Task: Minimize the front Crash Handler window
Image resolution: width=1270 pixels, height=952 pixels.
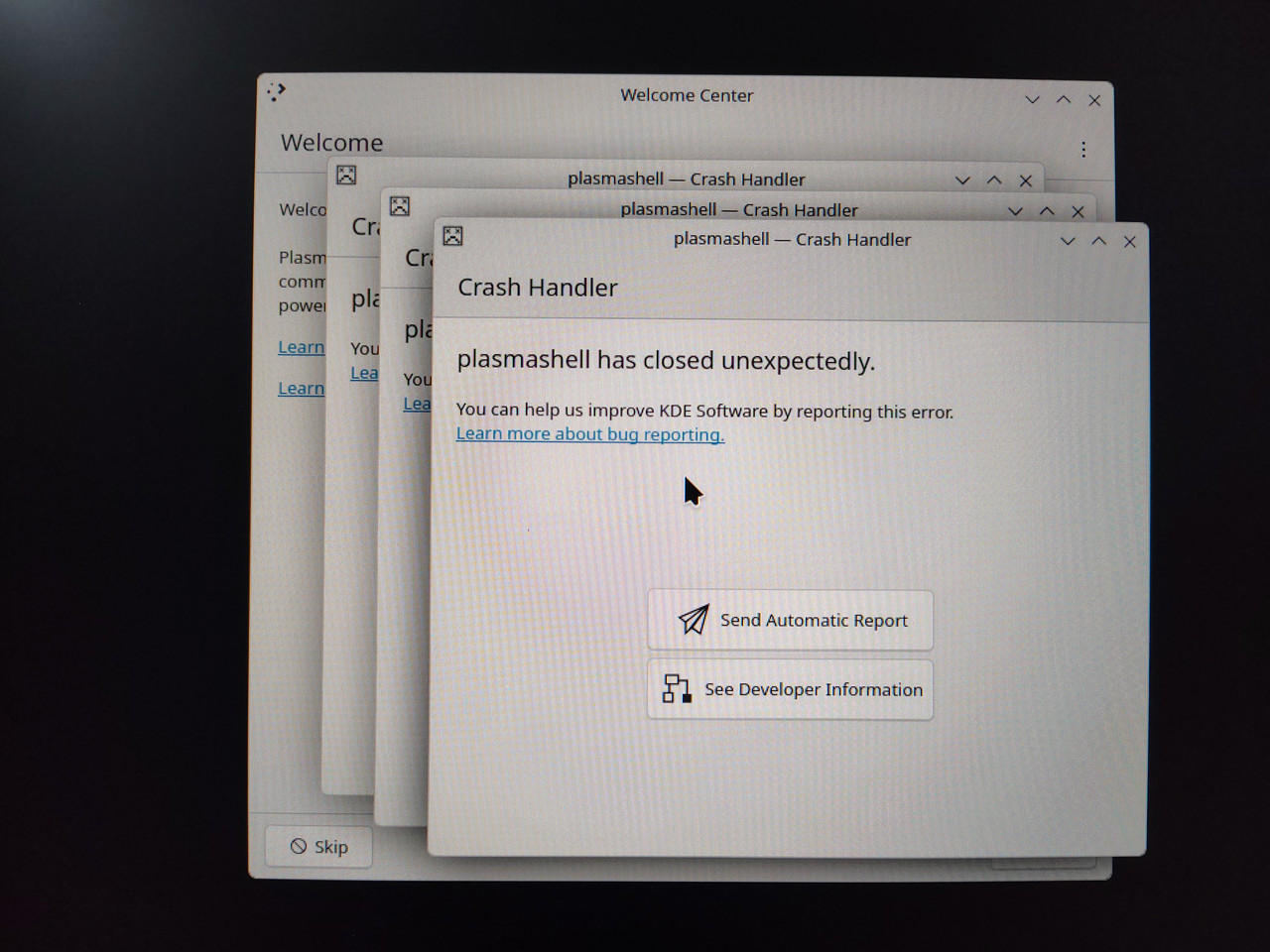Action: click(1068, 241)
